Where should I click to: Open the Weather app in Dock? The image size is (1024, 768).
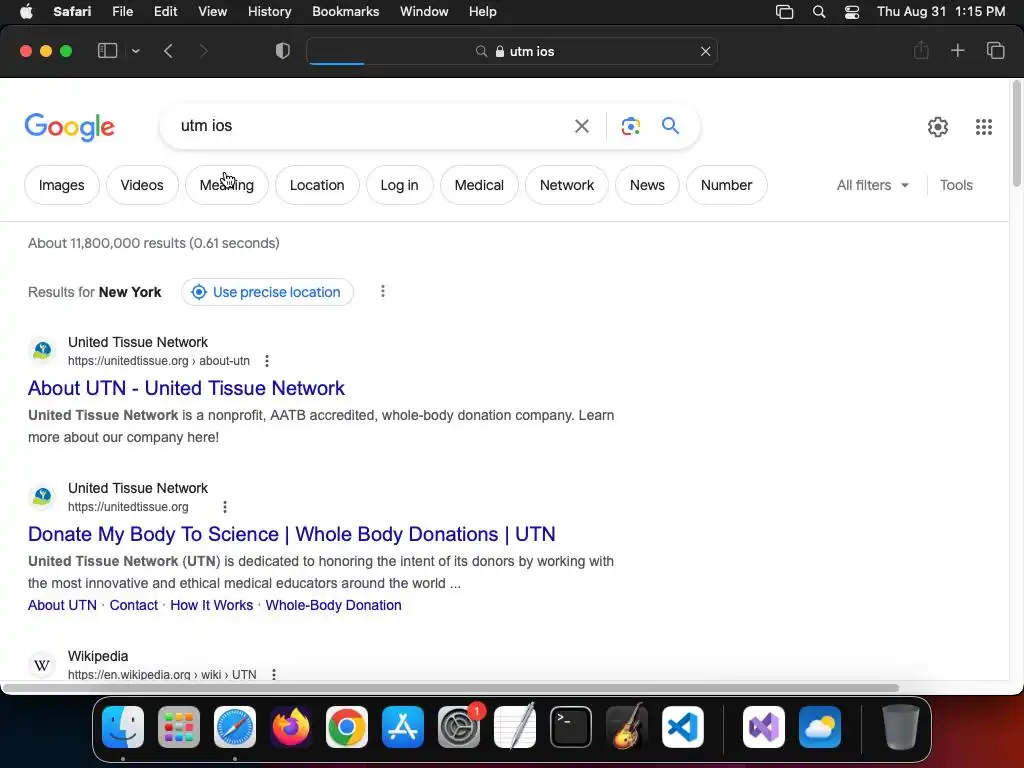[820, 727]
